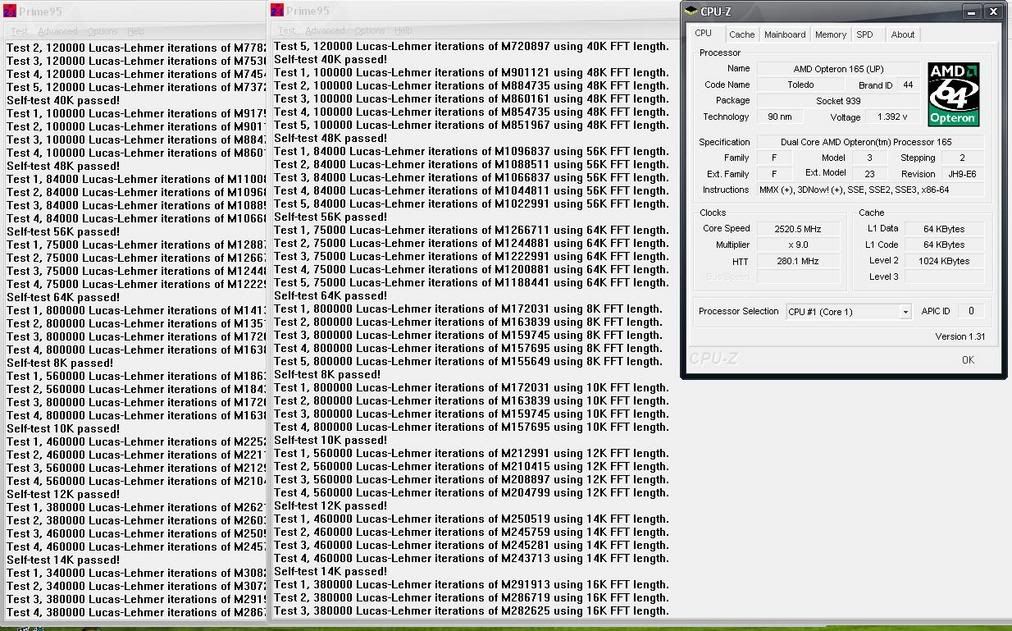Click the M282625 16K FFT test line in right Prime95
Image resolution: width=1012 pixels, height=631 pixels.
[471, 611]
